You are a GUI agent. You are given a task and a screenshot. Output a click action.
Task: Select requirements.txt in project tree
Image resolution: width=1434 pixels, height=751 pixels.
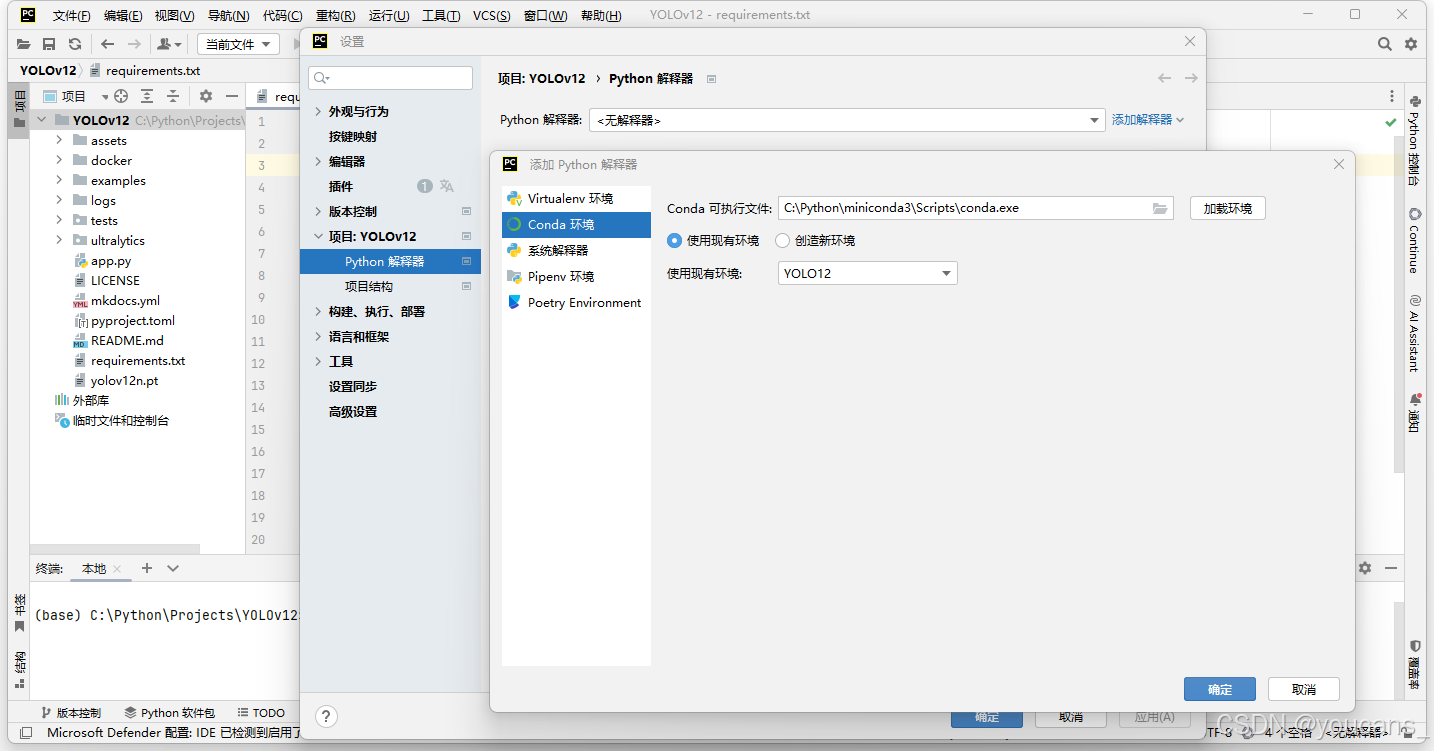[x=137, y=360]
